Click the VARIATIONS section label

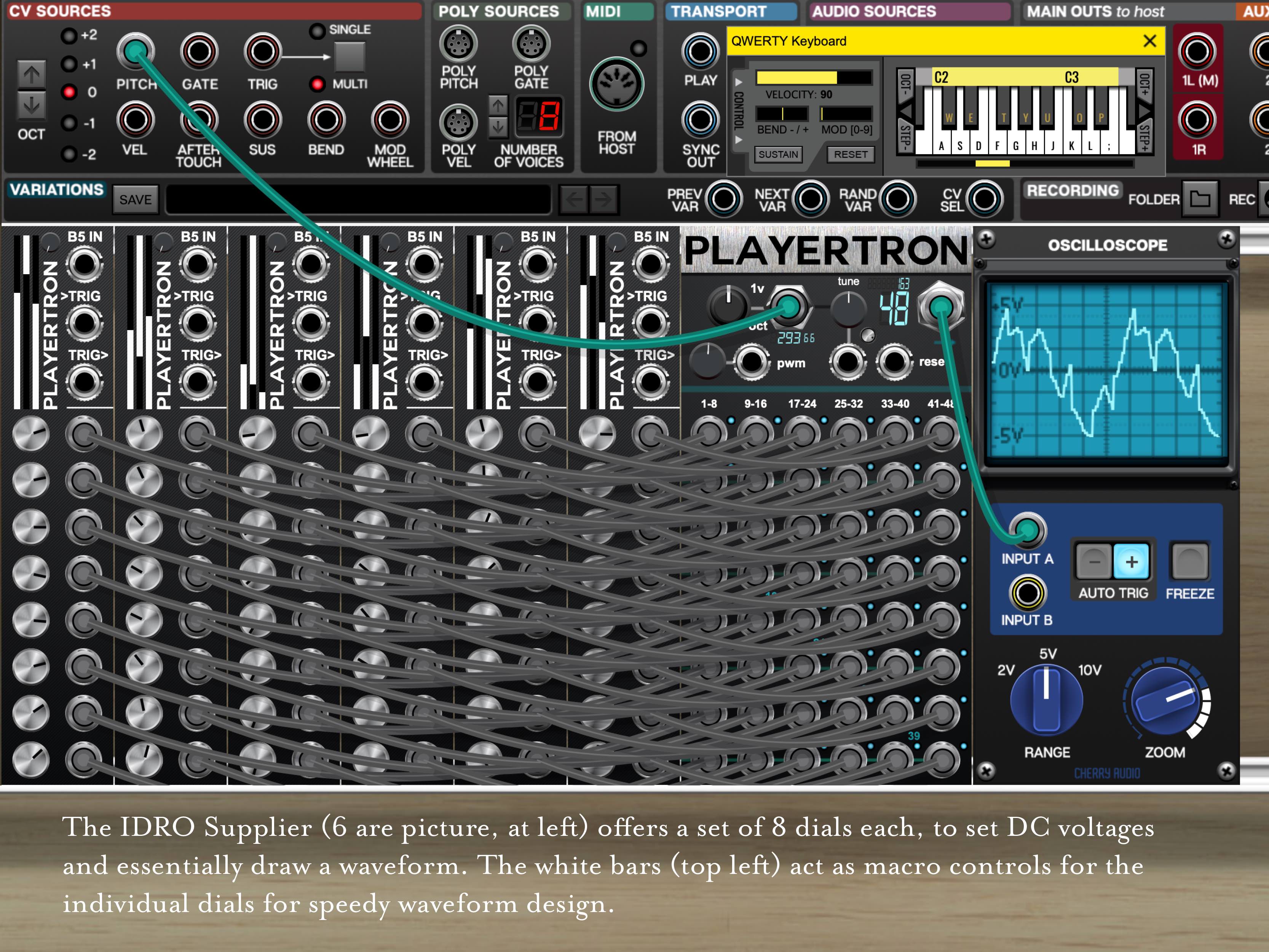point(56,190)
